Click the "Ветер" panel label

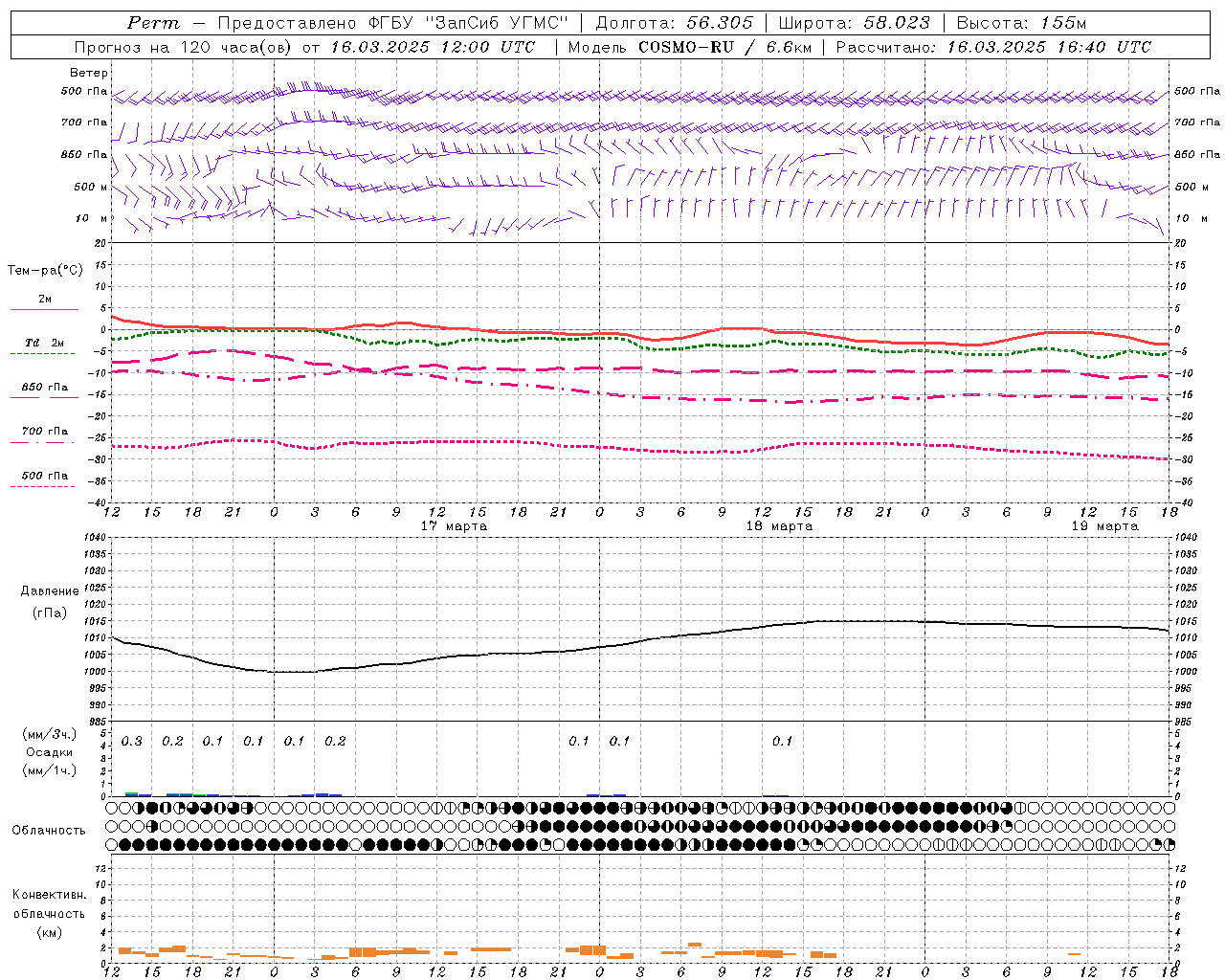coord(89,73)
